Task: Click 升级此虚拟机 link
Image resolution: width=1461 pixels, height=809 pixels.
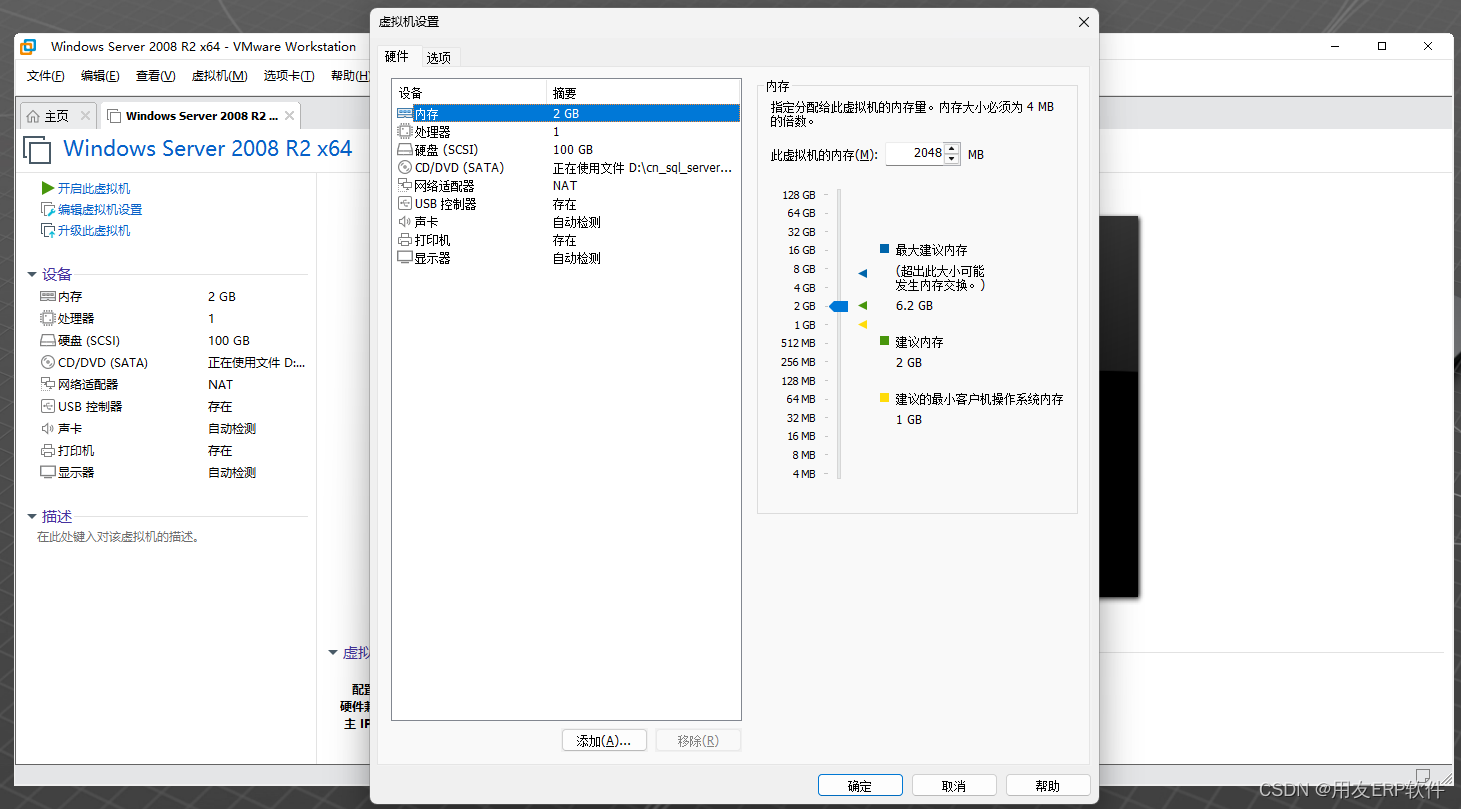Action: pos(93,230)
